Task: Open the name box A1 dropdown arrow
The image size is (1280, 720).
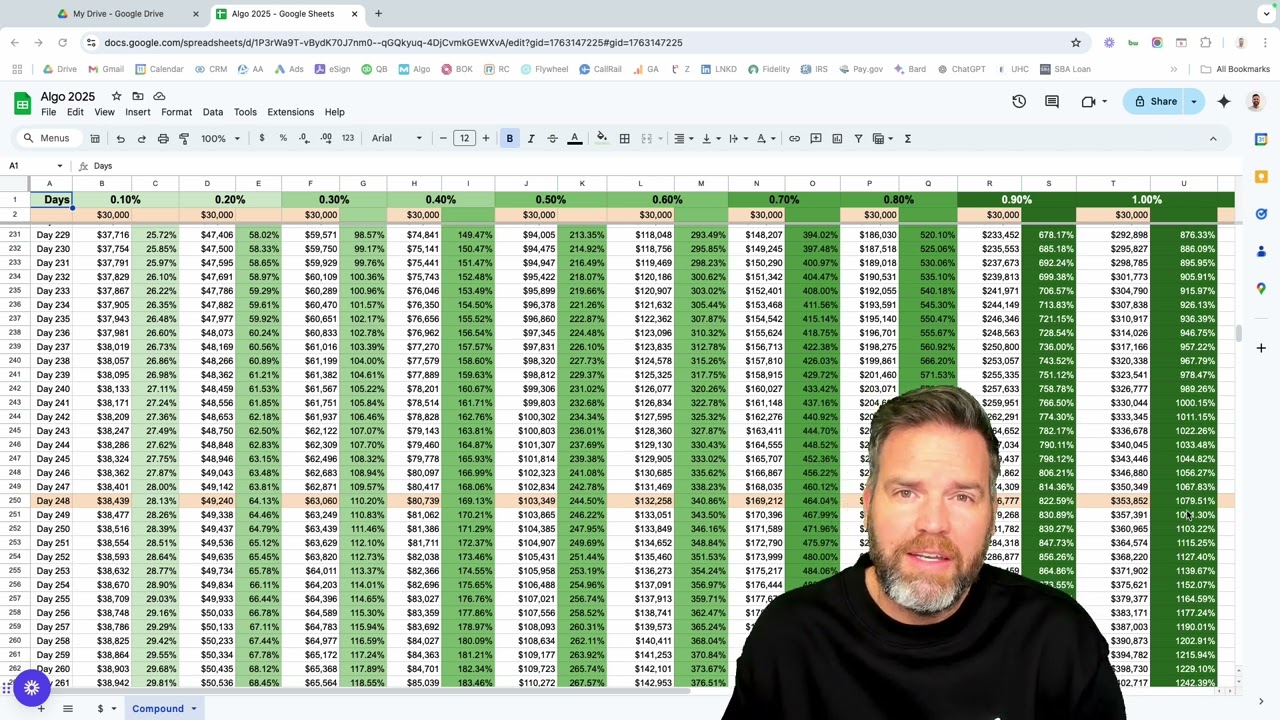Action: (59, 166)
